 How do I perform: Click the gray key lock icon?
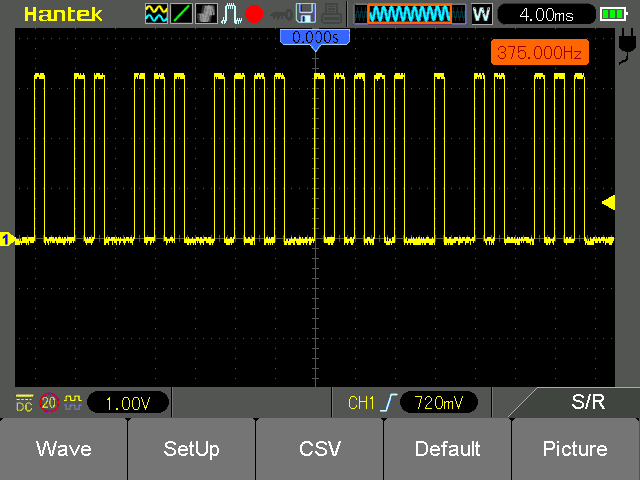tap(281, 15)
